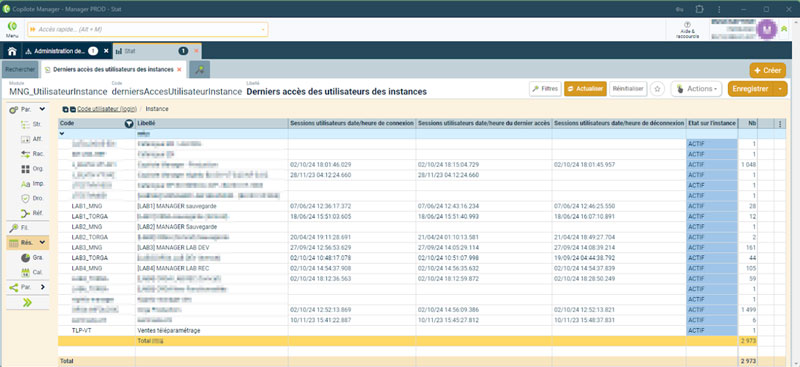
Task: Select the Derniers accès des utilisateurs des instances tab
Action: pyautogui.click(x=113, y=69)
